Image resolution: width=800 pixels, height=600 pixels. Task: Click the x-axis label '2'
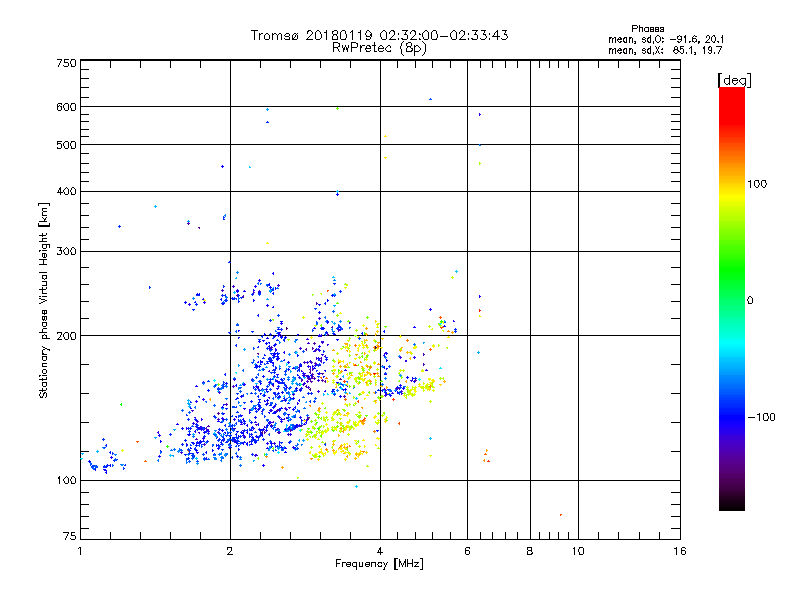click(x=230, y=551)
